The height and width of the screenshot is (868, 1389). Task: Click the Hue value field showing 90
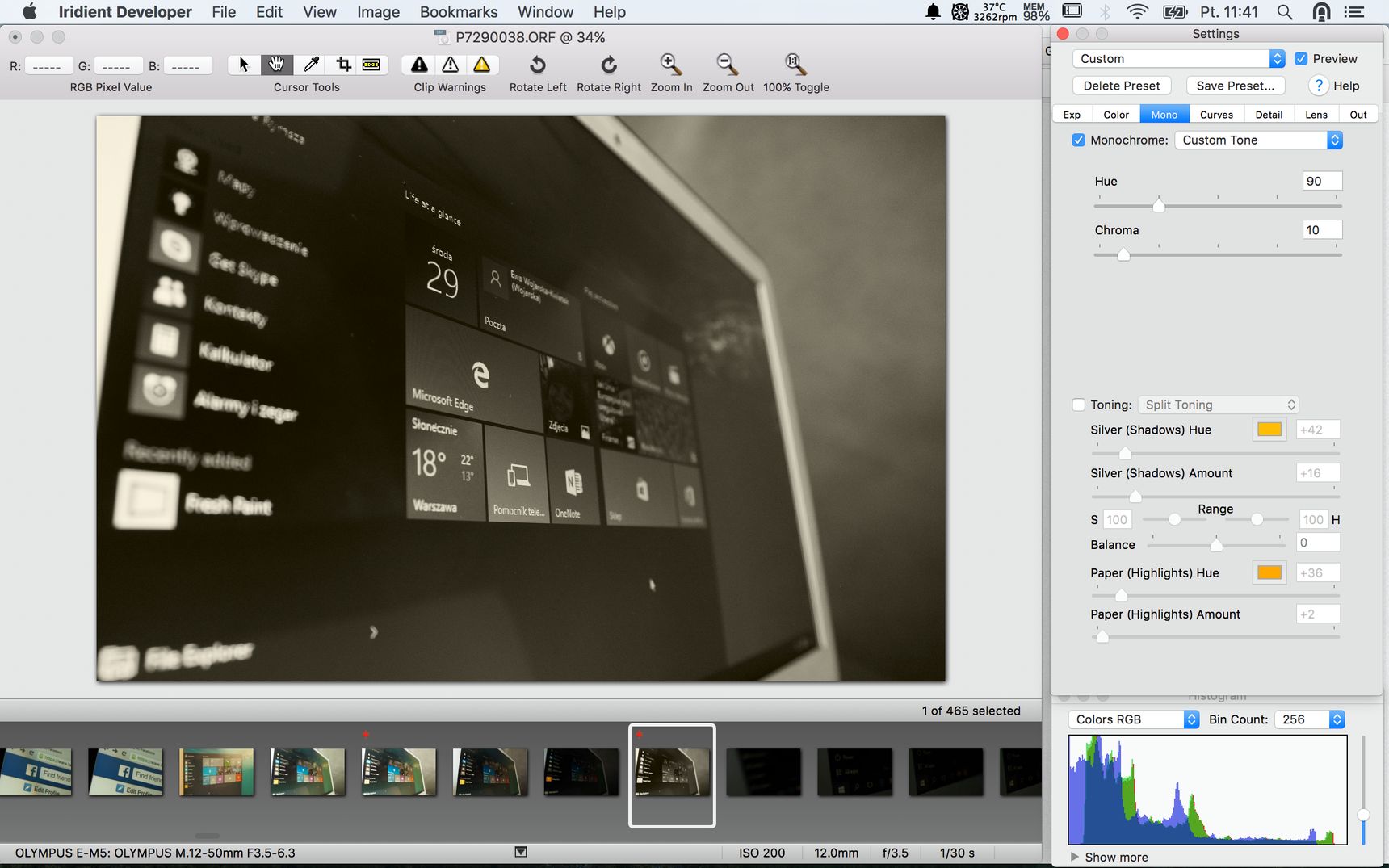[1322, 181]
